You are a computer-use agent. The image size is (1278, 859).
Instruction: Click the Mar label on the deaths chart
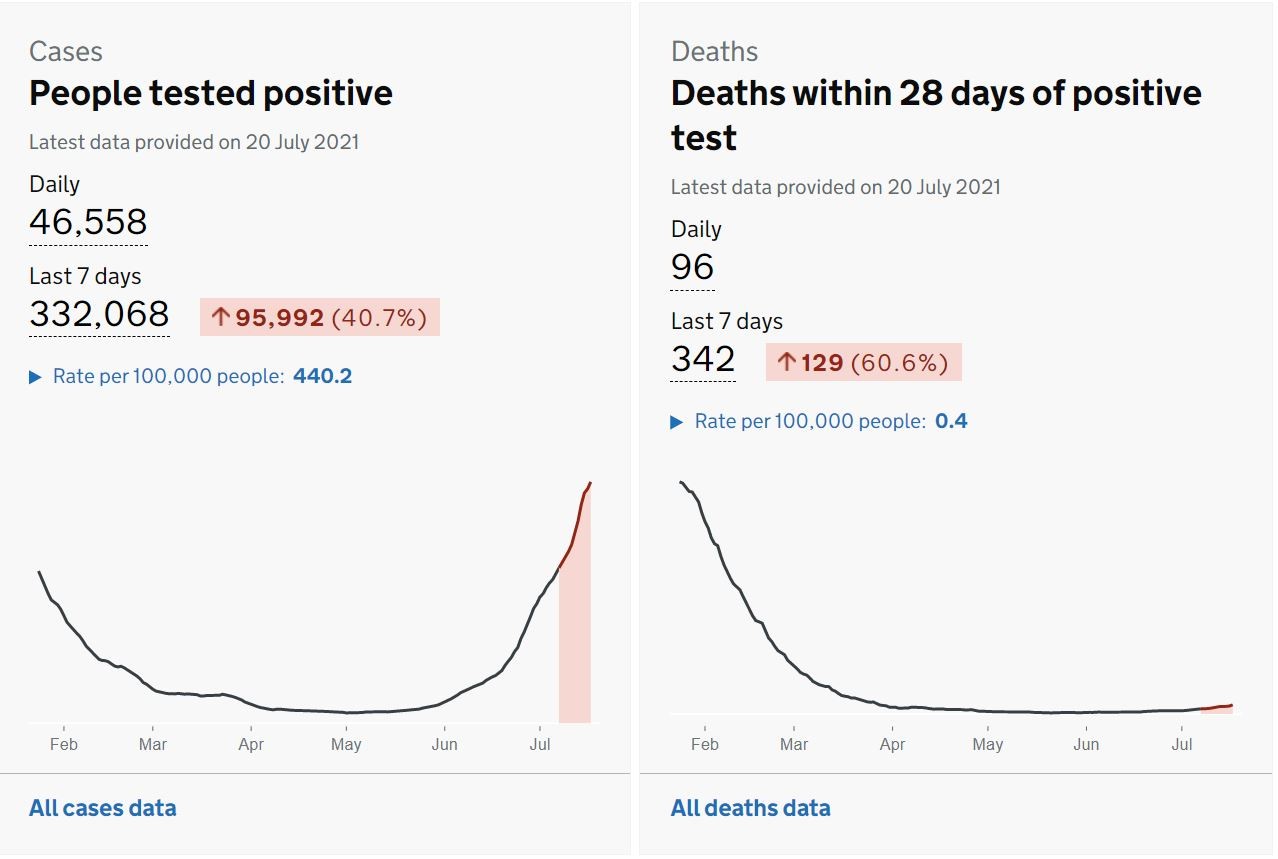794,745
